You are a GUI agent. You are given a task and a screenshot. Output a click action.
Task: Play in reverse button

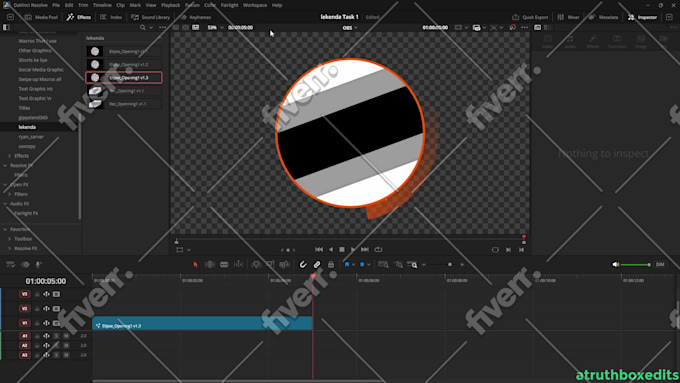331,249
